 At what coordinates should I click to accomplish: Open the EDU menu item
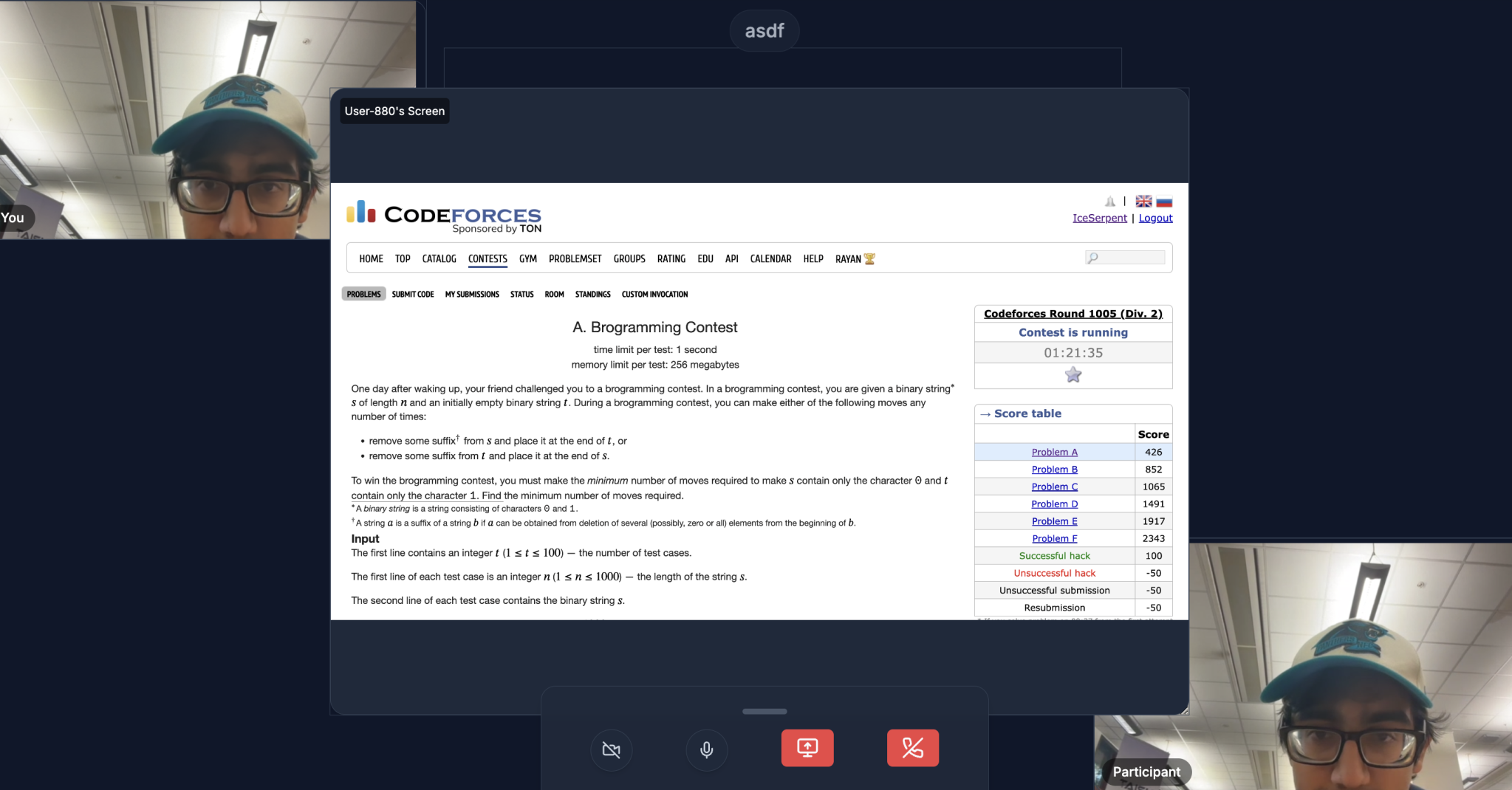tap(705, 258)
